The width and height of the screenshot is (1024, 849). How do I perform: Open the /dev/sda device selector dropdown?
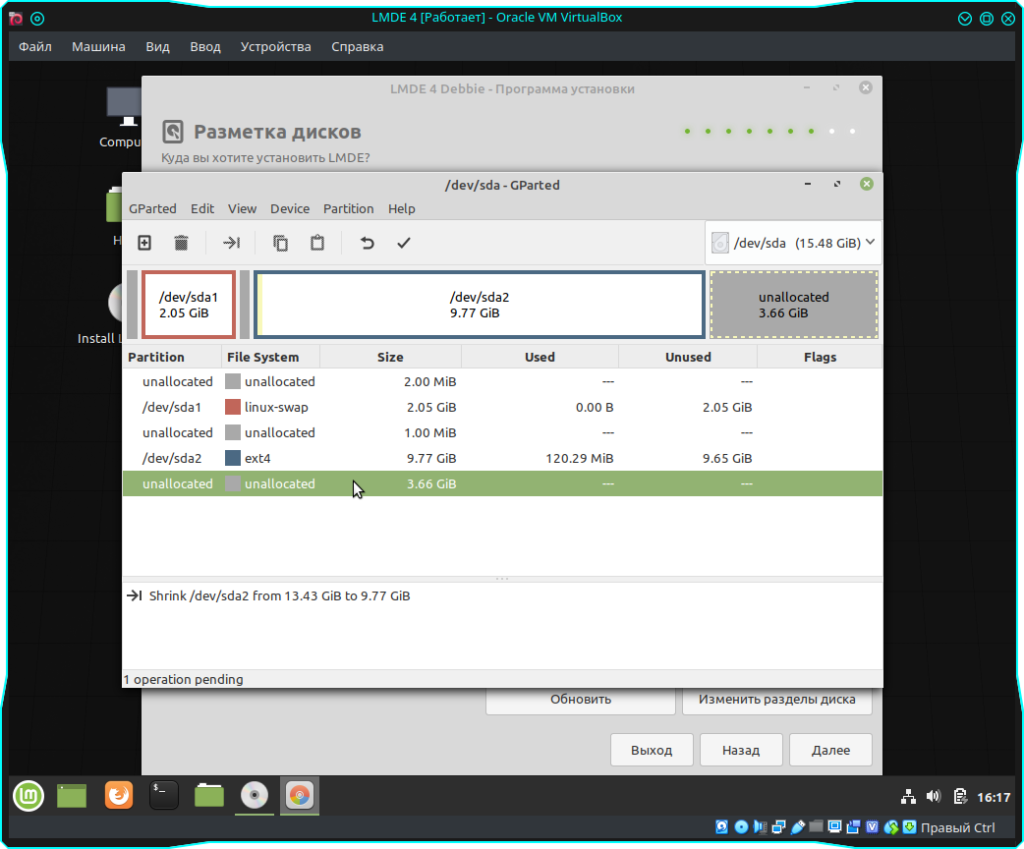[794, 243]
